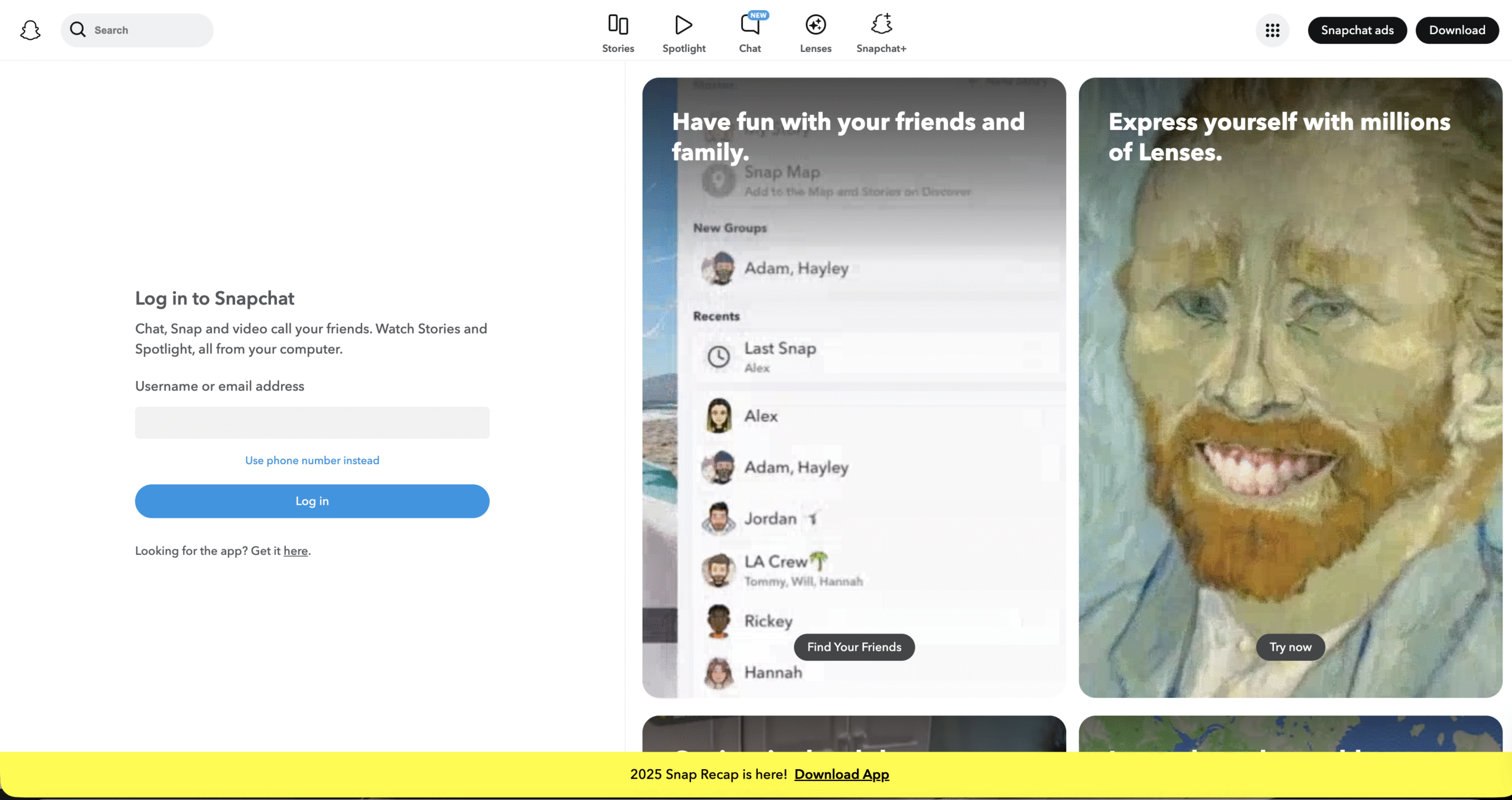Open the 'Have fun with your friends' card
1512x800 pixels.
click(854, 387)
